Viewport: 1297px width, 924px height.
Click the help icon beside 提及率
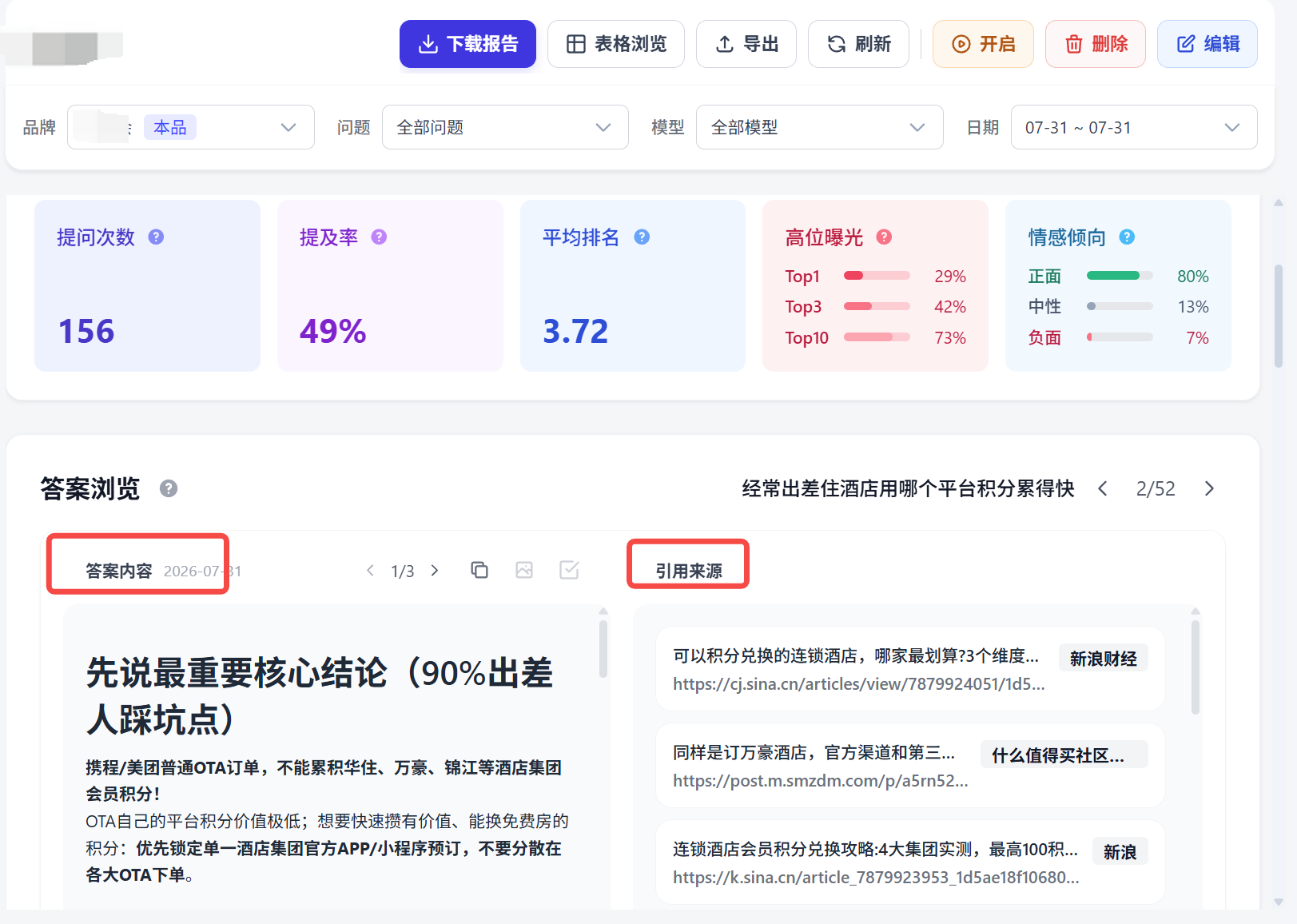pos(379,237)
